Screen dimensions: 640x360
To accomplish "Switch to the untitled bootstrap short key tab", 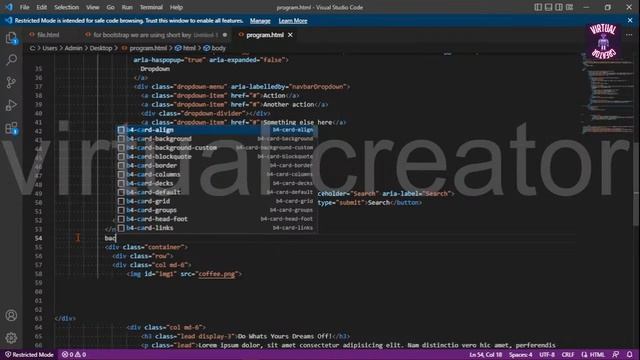I will pos(157,35).
